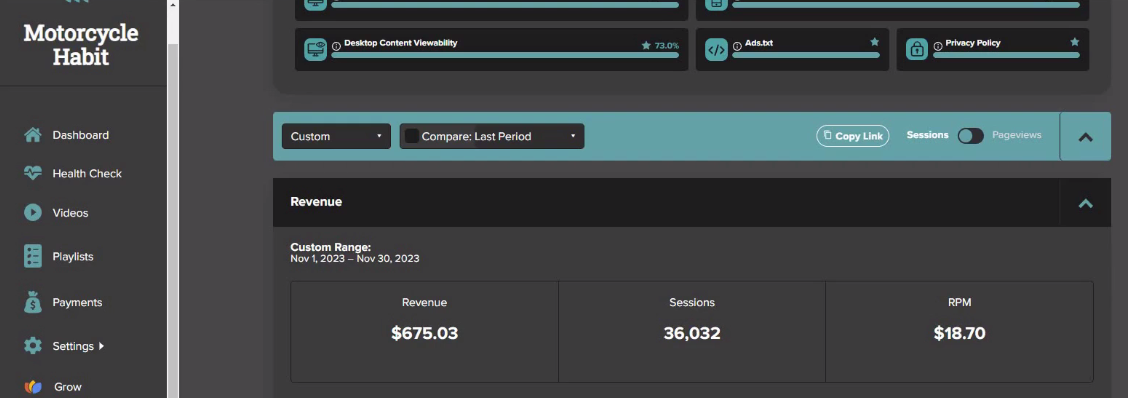Collapse the filter bar with chevron
1128x398 pixels.
pos(1086,137)
